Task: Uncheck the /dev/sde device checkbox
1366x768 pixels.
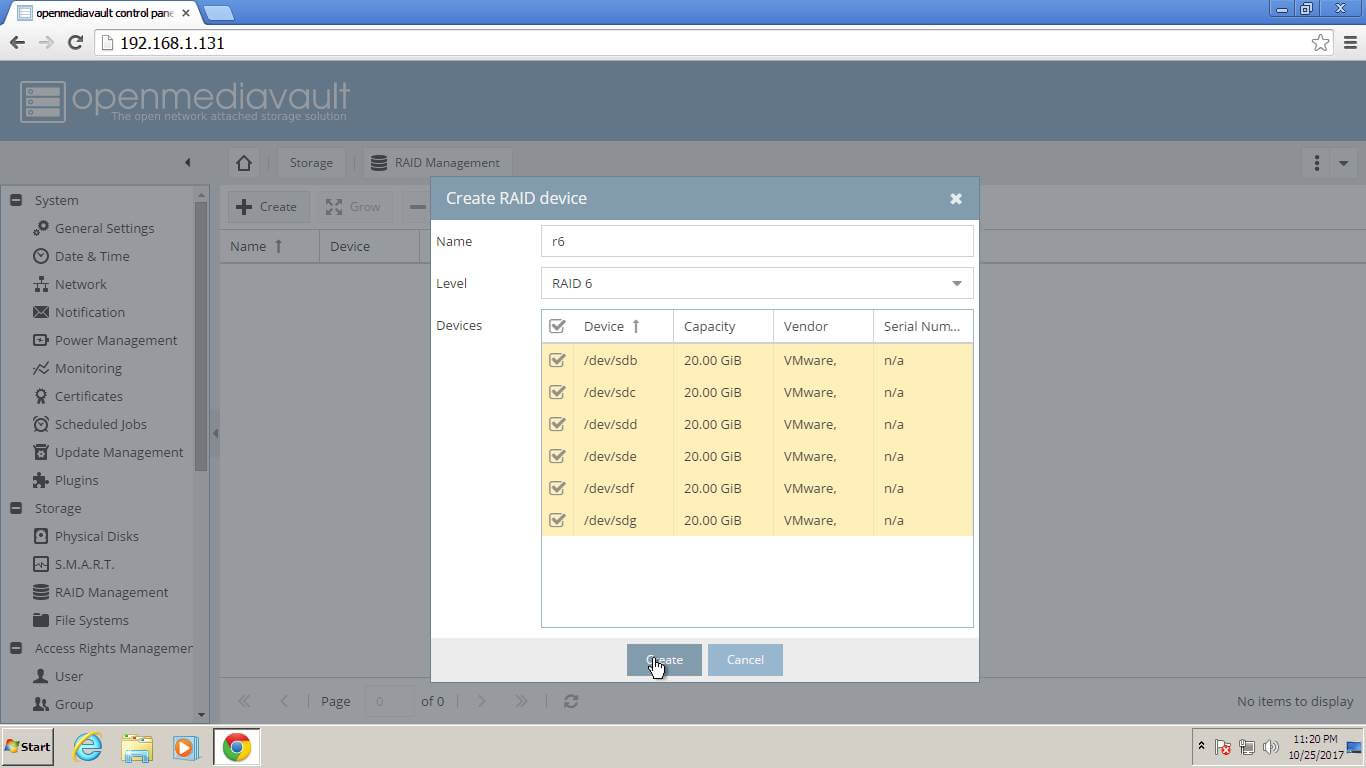Action: 557,456
